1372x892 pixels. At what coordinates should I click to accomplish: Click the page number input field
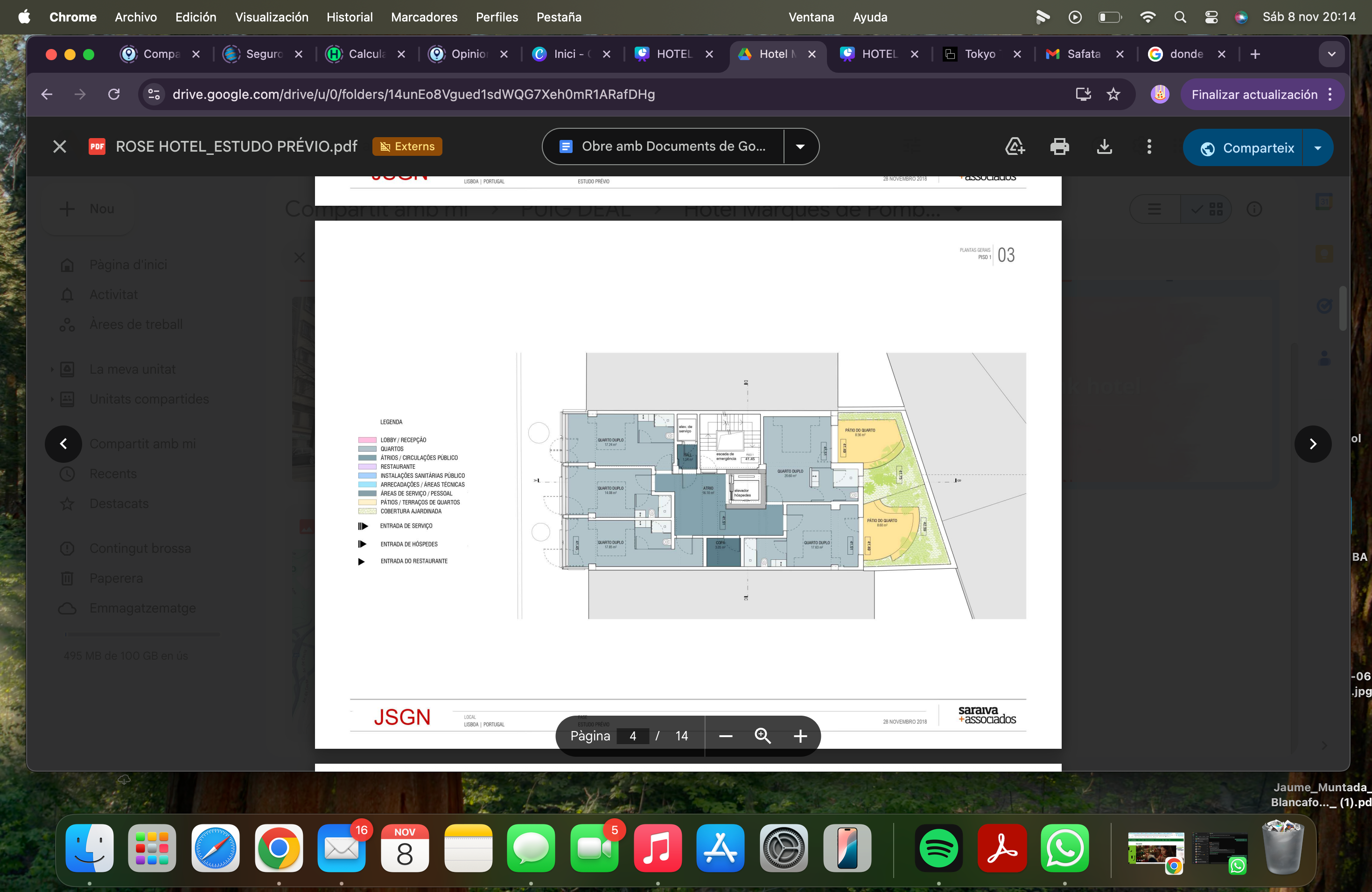point(632,736)
